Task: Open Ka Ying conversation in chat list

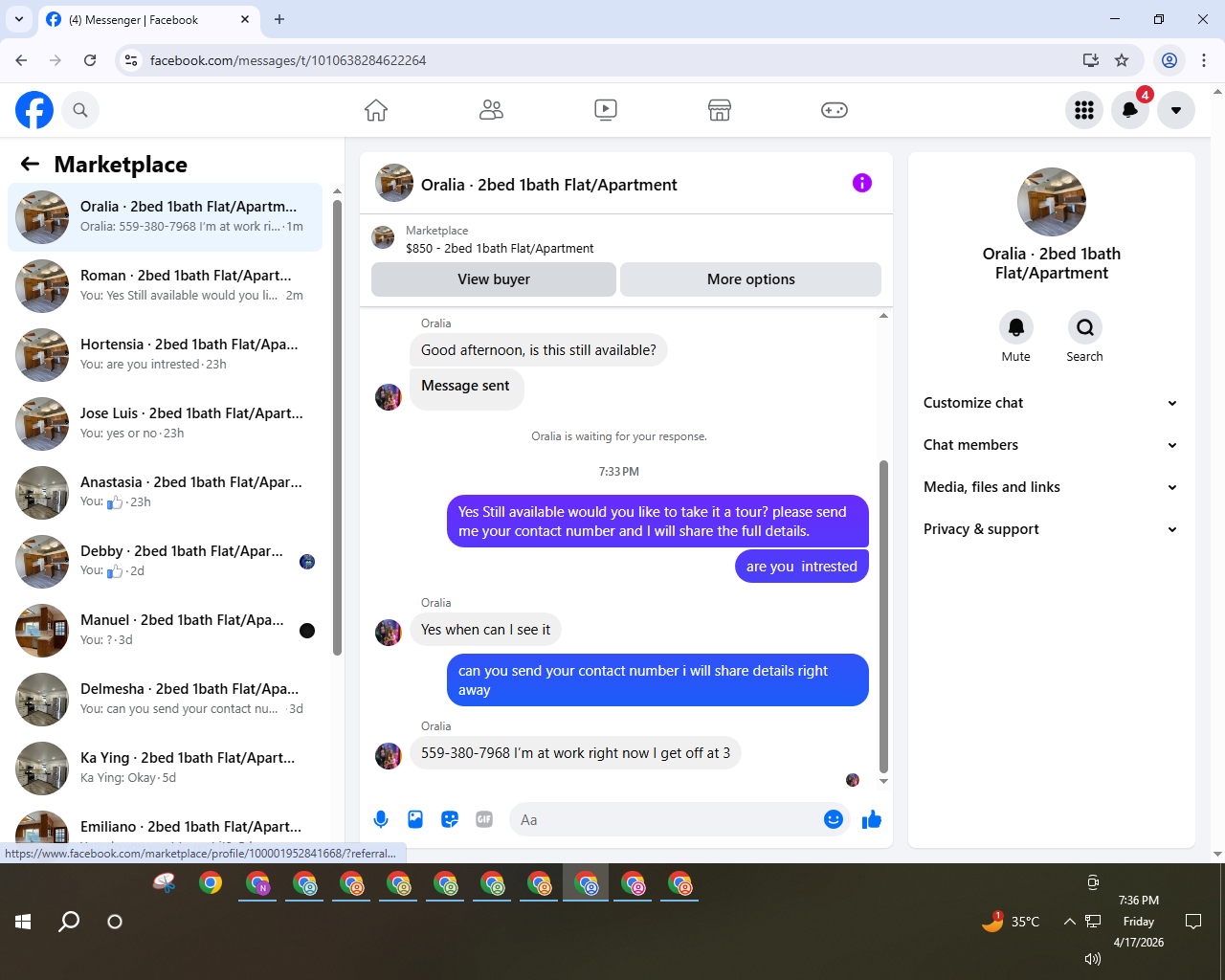Action: [x=166, y=768]
